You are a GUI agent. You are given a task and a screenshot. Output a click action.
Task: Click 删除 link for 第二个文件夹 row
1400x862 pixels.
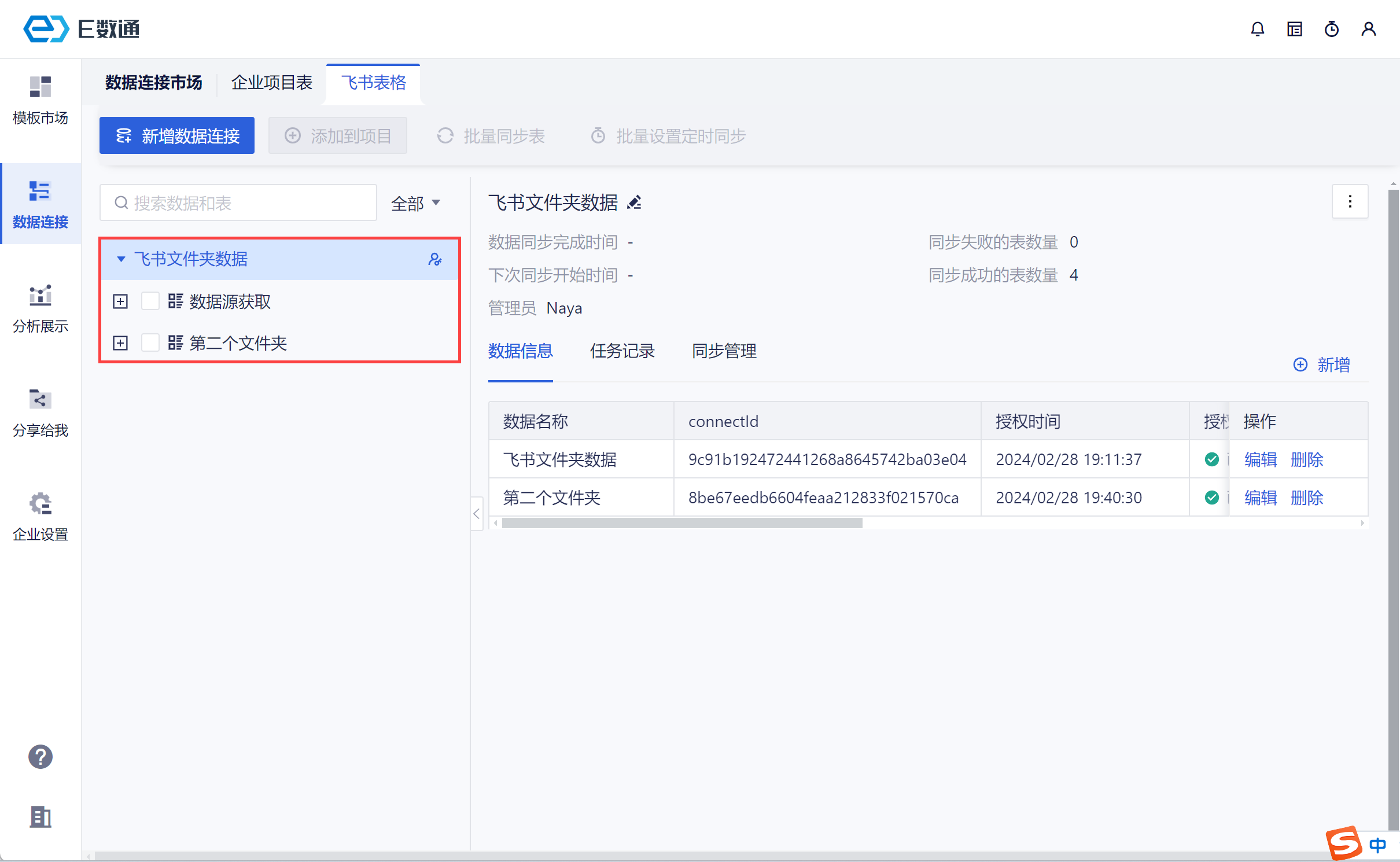click(x=1306, y=498)
